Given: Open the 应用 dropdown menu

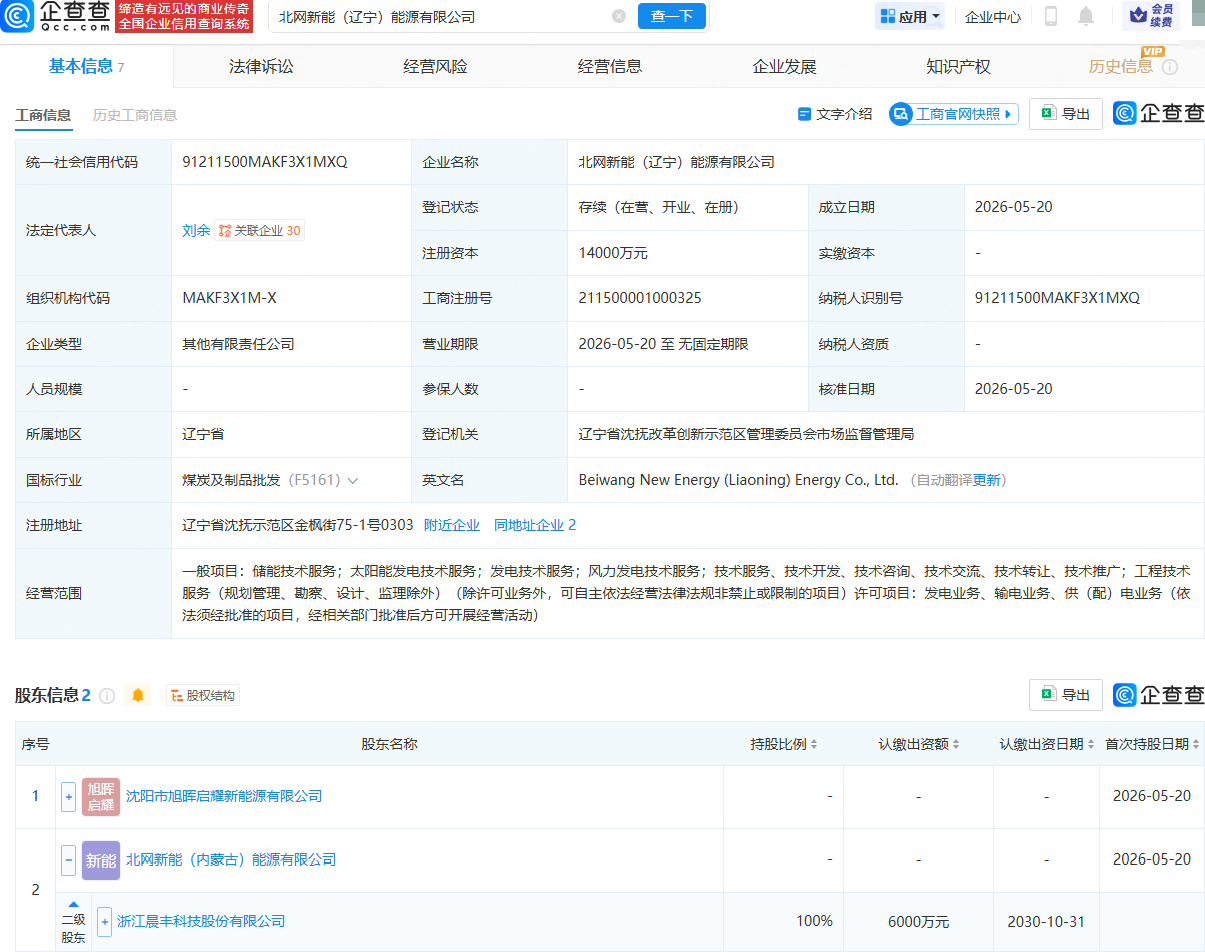Looking at the screenshot, I should tap(910, 16).
